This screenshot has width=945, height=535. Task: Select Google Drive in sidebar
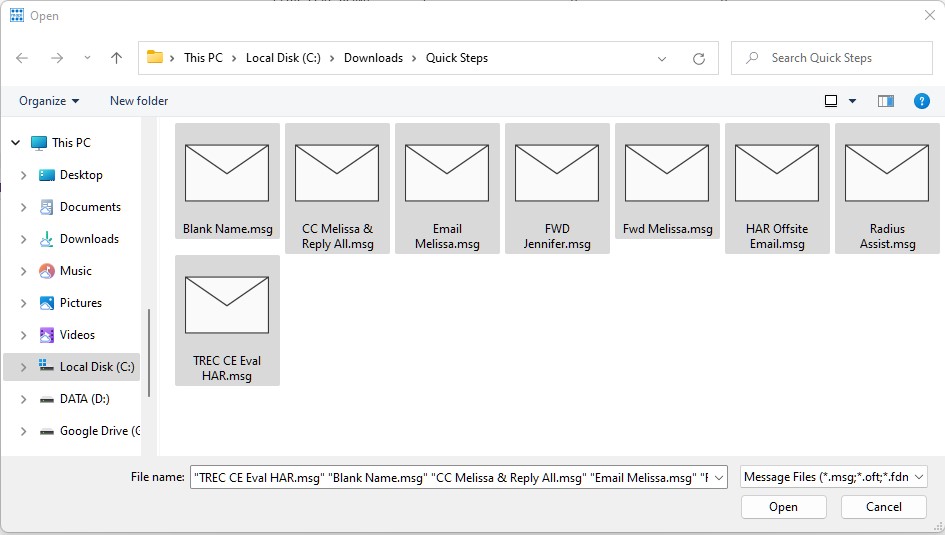coord(99,431)
